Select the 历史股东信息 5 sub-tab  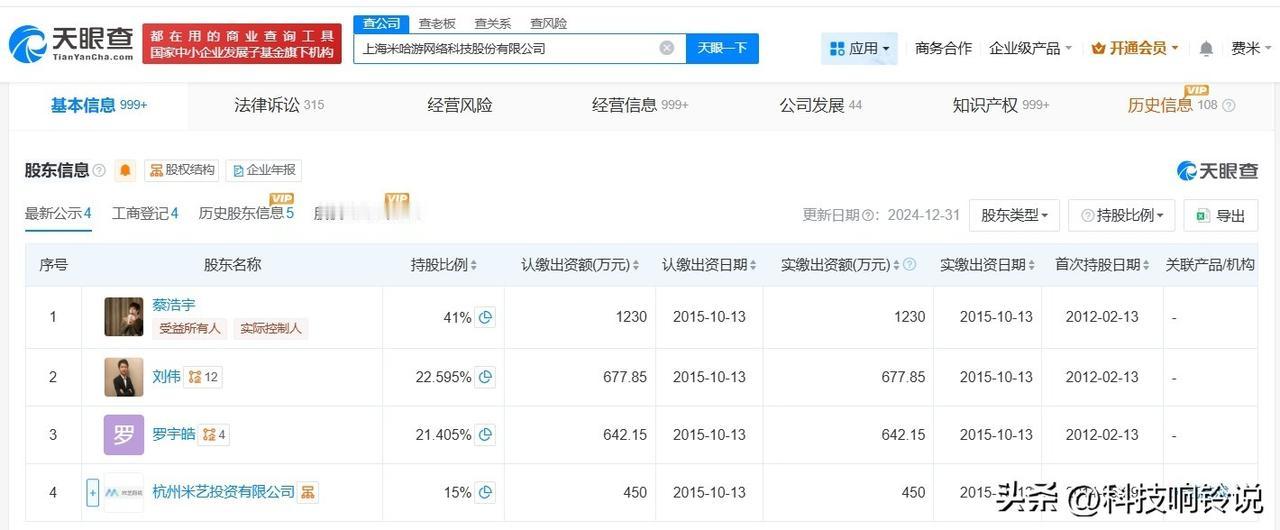[x=246, y=213]
